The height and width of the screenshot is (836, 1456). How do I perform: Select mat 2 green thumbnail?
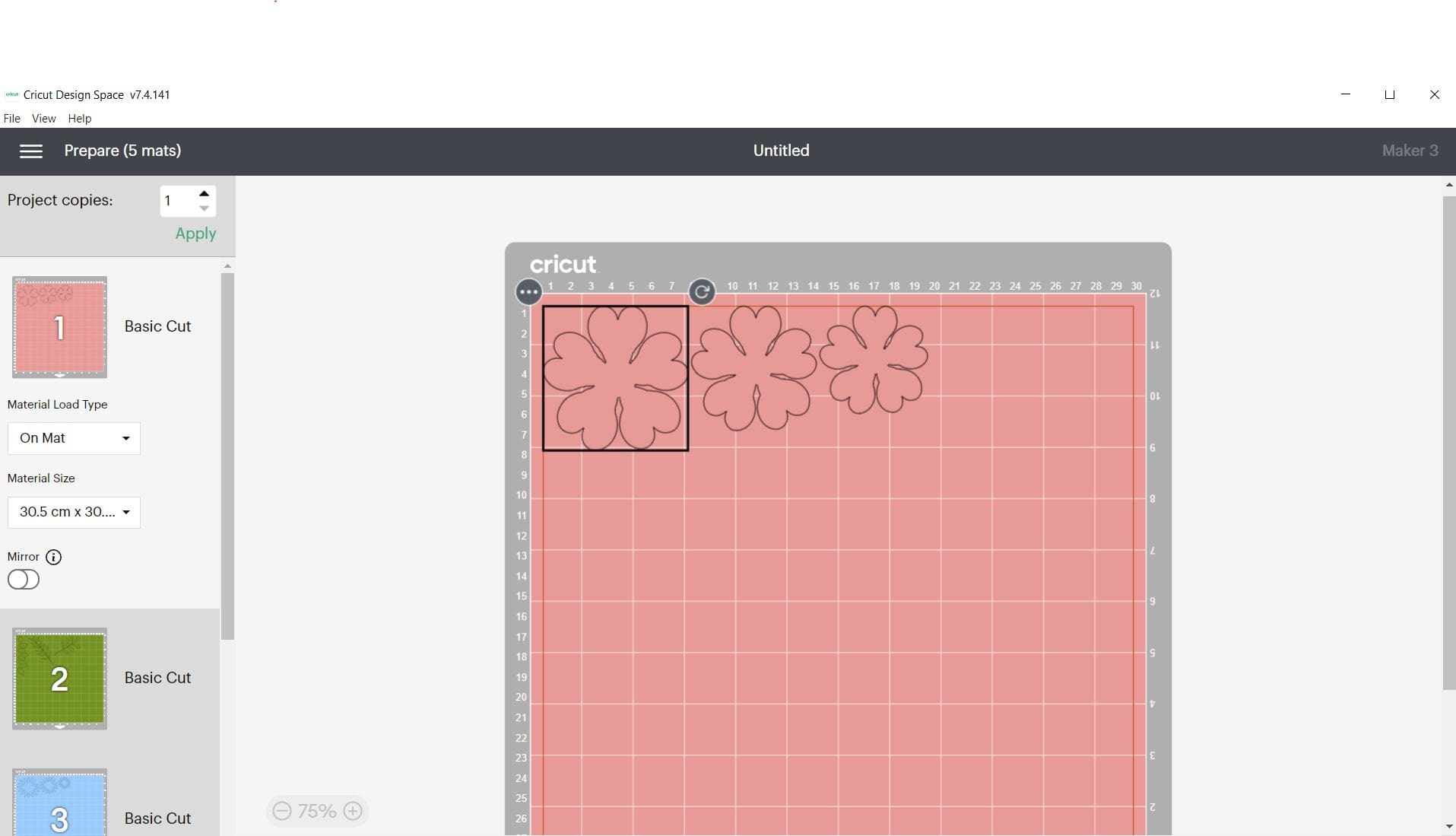(59, 679)
